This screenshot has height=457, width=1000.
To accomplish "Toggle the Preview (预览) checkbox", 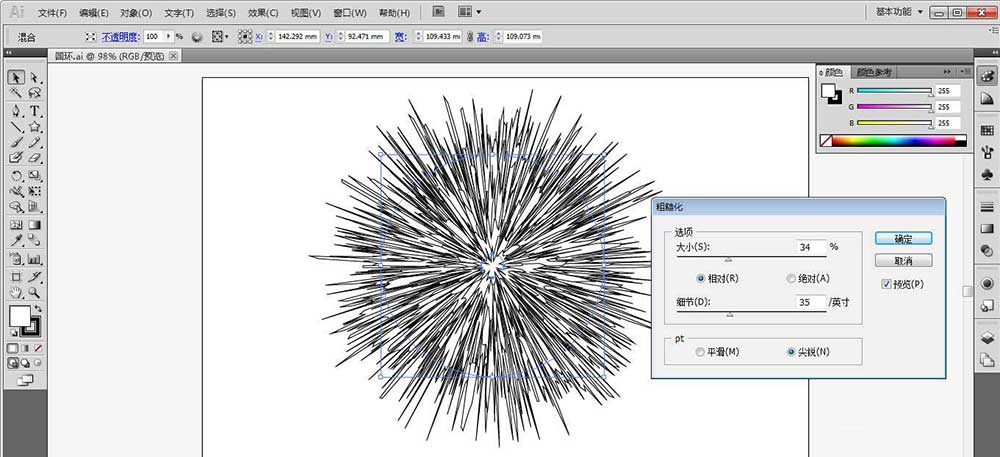I will (886, 284).
